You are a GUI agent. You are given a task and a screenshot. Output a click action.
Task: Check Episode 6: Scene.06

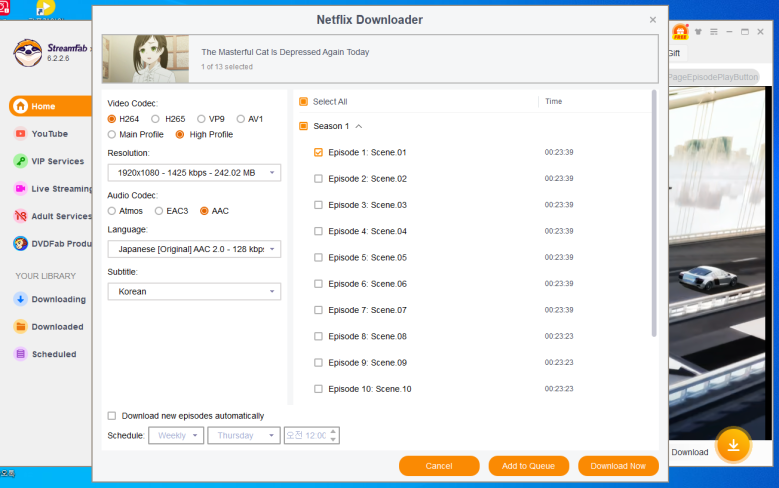click(318, 284)
